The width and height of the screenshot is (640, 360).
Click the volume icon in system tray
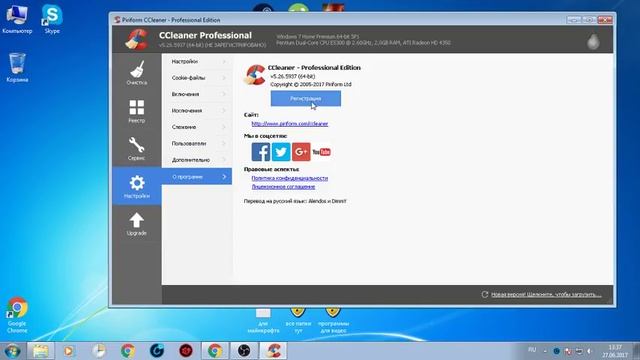[x=590, y=351]
